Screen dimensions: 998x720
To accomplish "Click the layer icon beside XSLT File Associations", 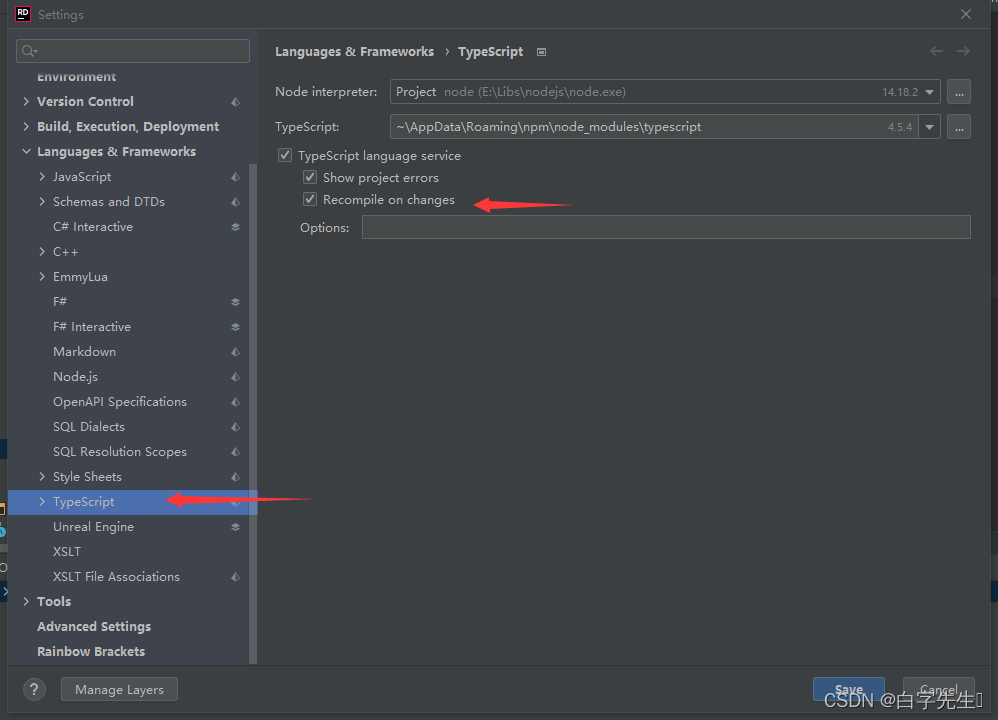I will point(235,577).
